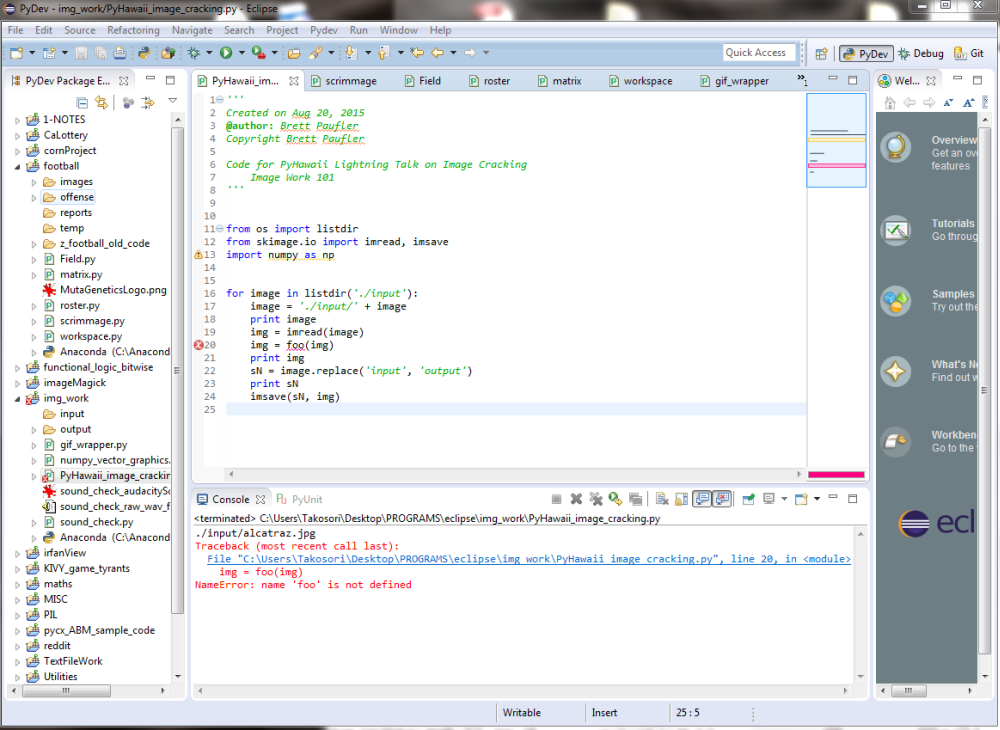Toggle Show Console on standard error change
Viewport: 1000px width, 730px height.
pos(722,499)
